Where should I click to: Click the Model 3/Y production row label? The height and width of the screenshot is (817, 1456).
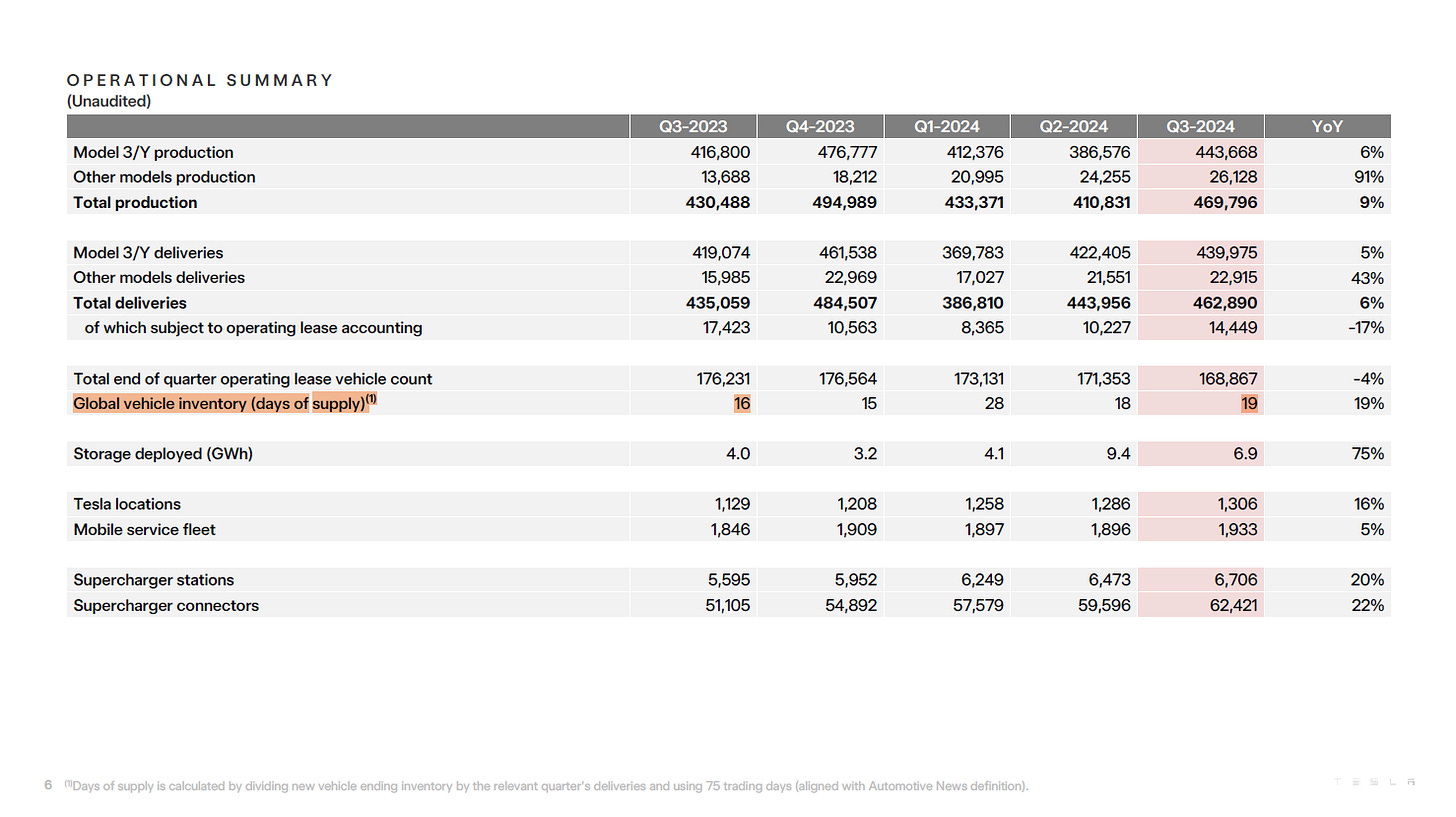(x=153, y=152)
